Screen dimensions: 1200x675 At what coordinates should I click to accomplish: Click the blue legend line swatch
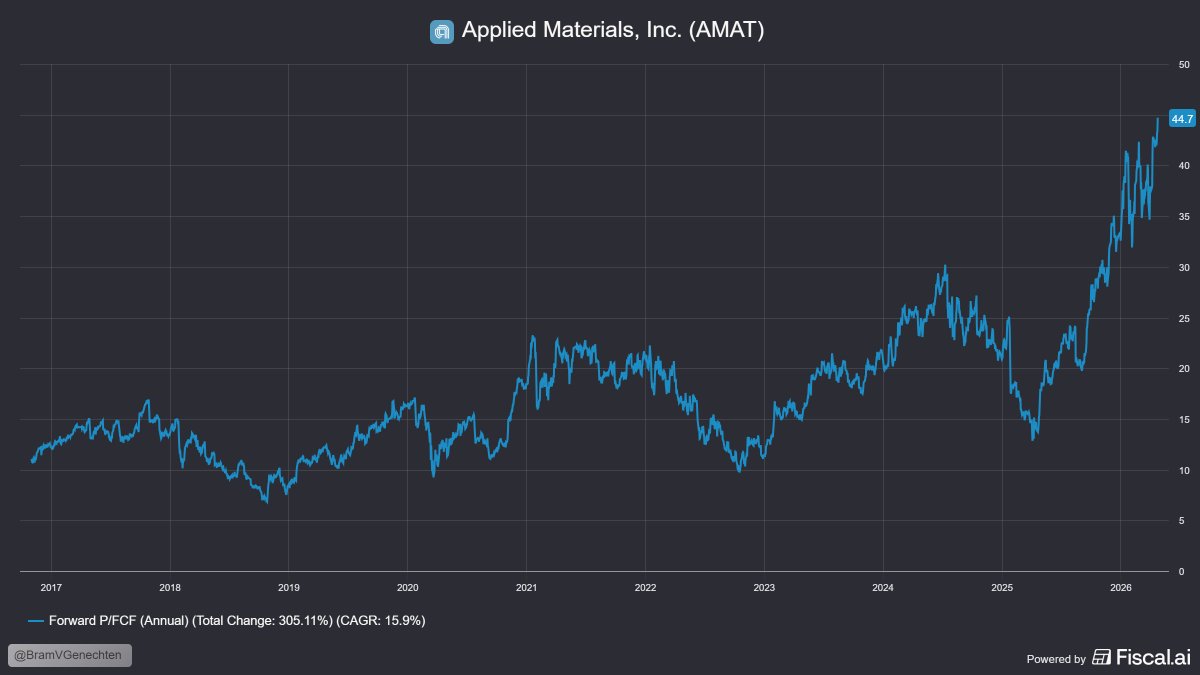[x=36, y=621]
